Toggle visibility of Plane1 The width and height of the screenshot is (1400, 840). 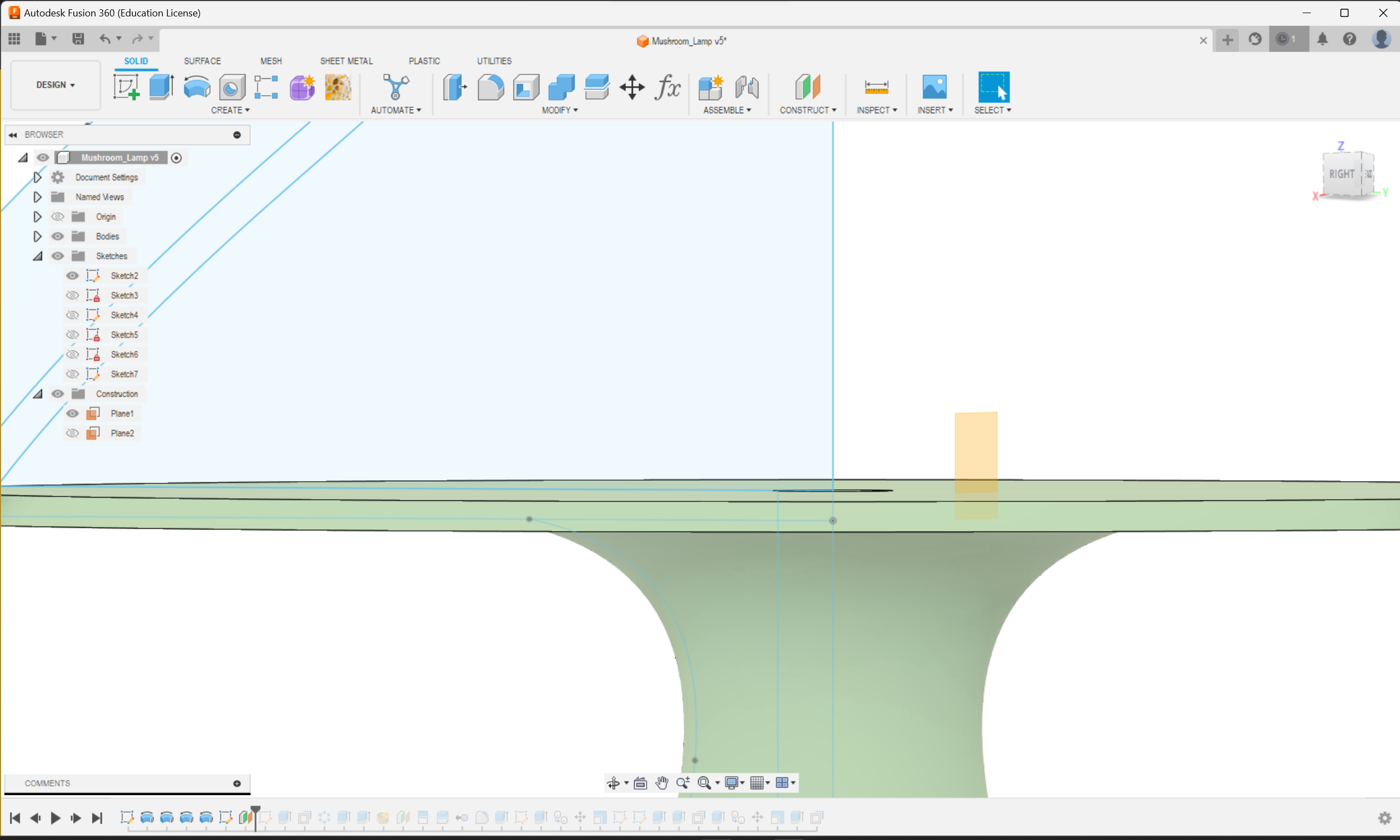click(x=72, y=413)
